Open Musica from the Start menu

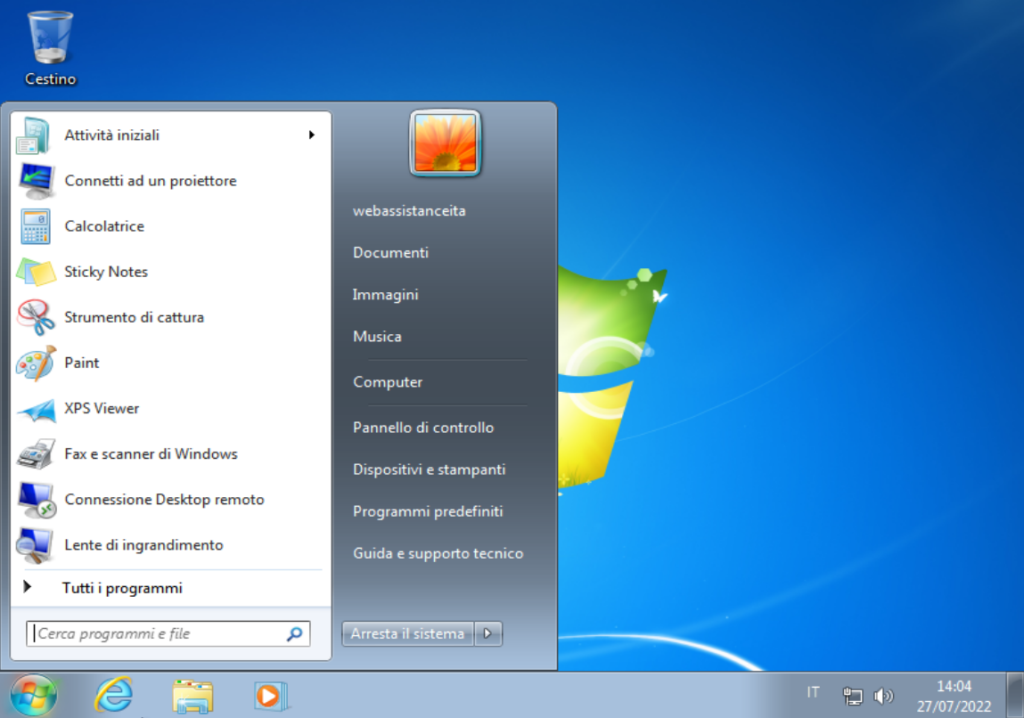(377, 336)
